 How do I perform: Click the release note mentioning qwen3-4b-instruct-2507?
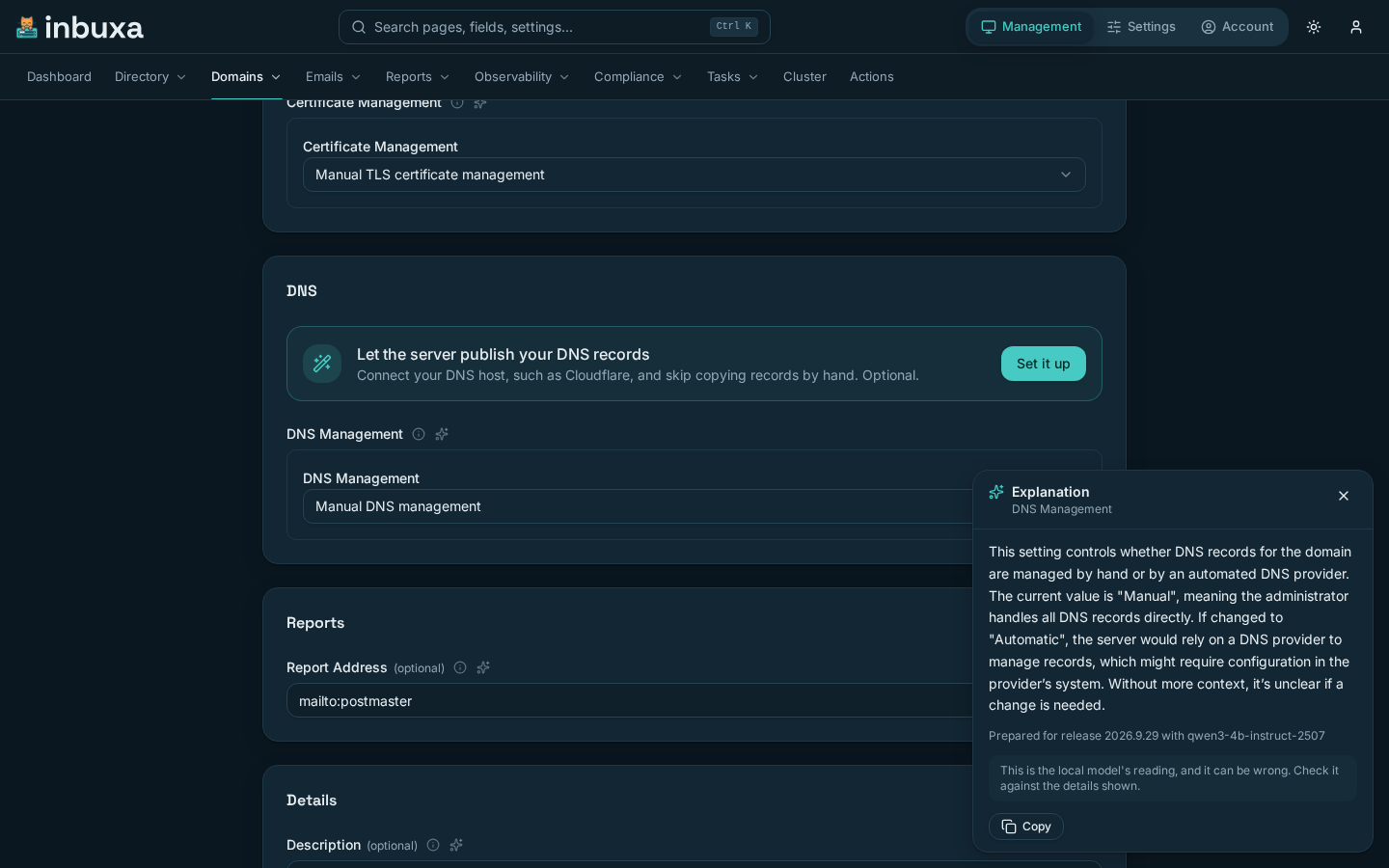[x=1157, y=736]
